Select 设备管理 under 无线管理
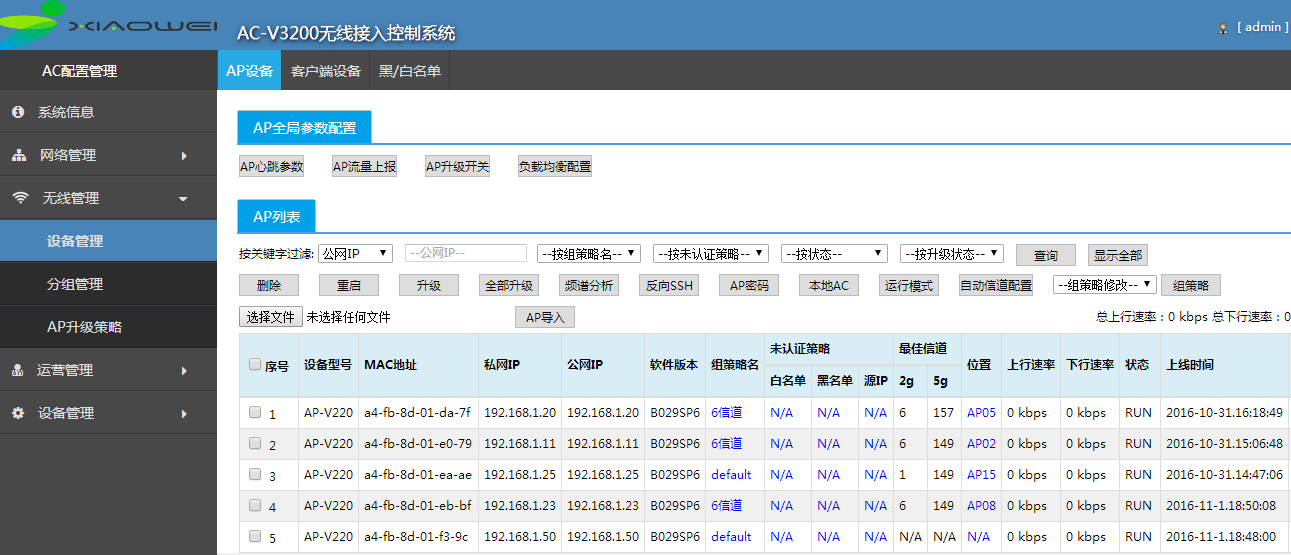Image resolution: width=1291 pixels, height=555 pixels. click(x=108, y=241)
